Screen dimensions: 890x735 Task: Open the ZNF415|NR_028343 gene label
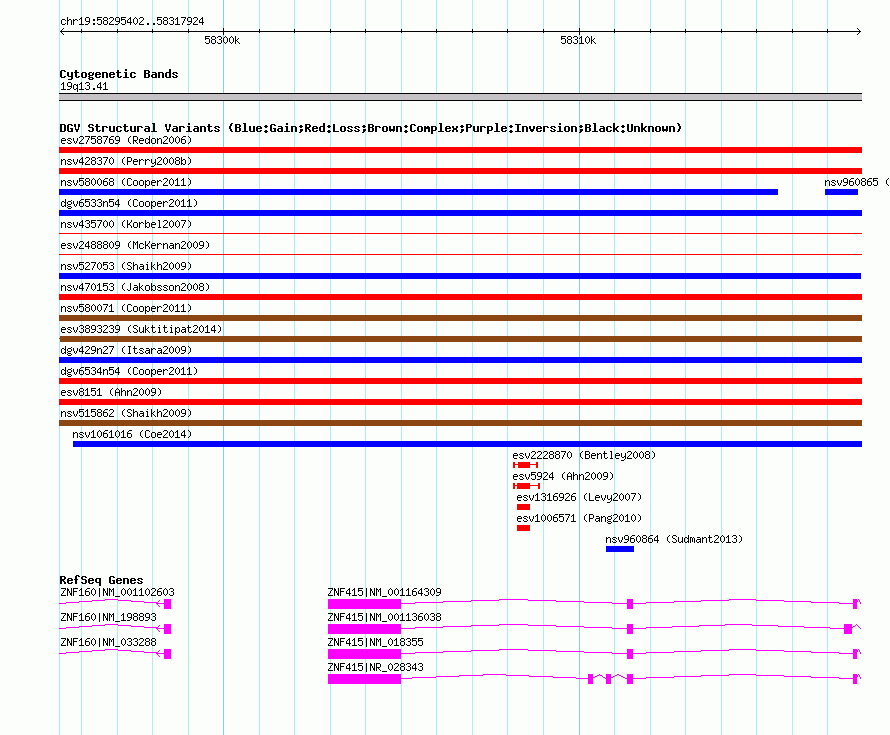click(x=375, y=667)
